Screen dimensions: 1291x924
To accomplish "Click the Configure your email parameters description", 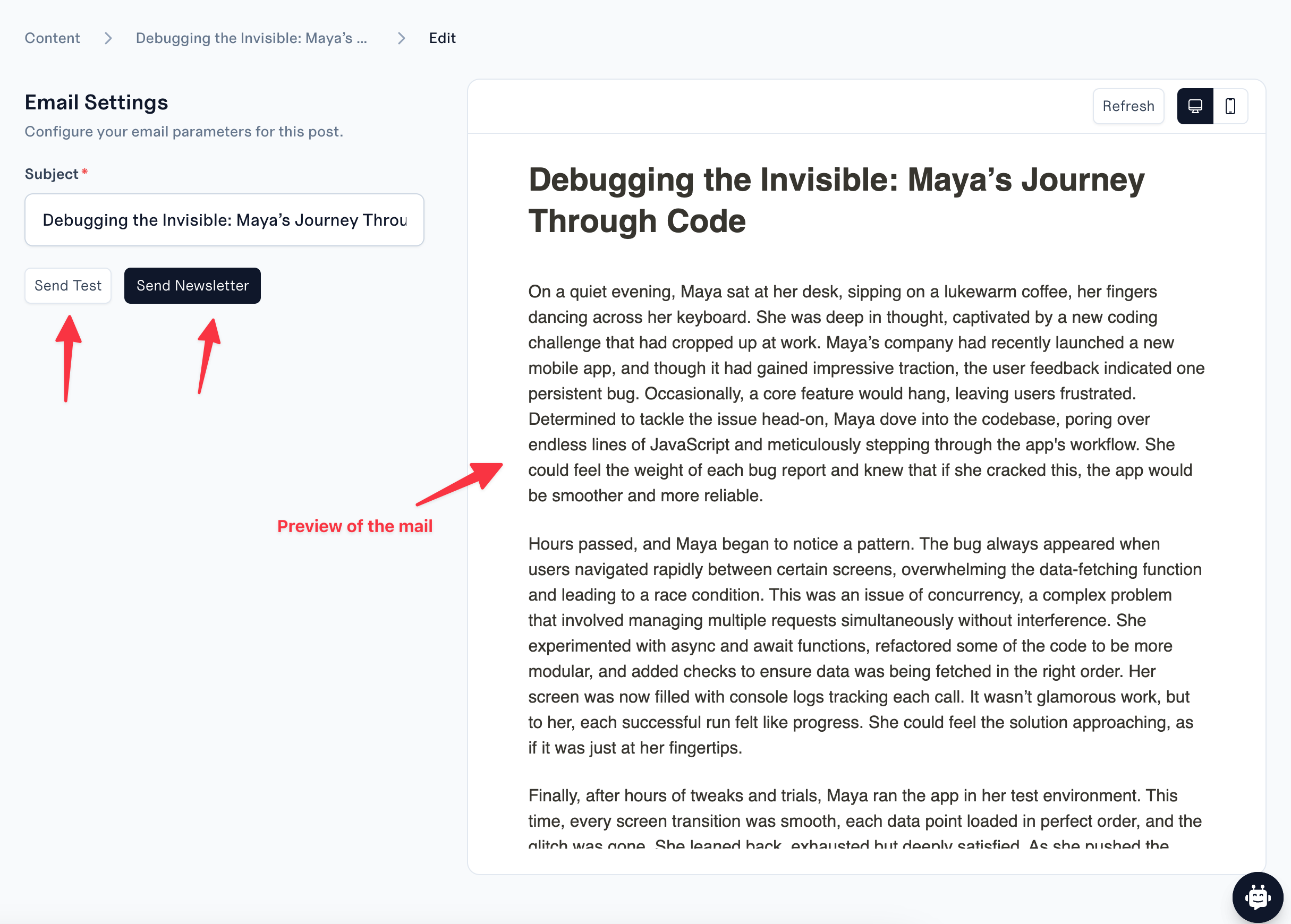I will (x=184, y=132).
